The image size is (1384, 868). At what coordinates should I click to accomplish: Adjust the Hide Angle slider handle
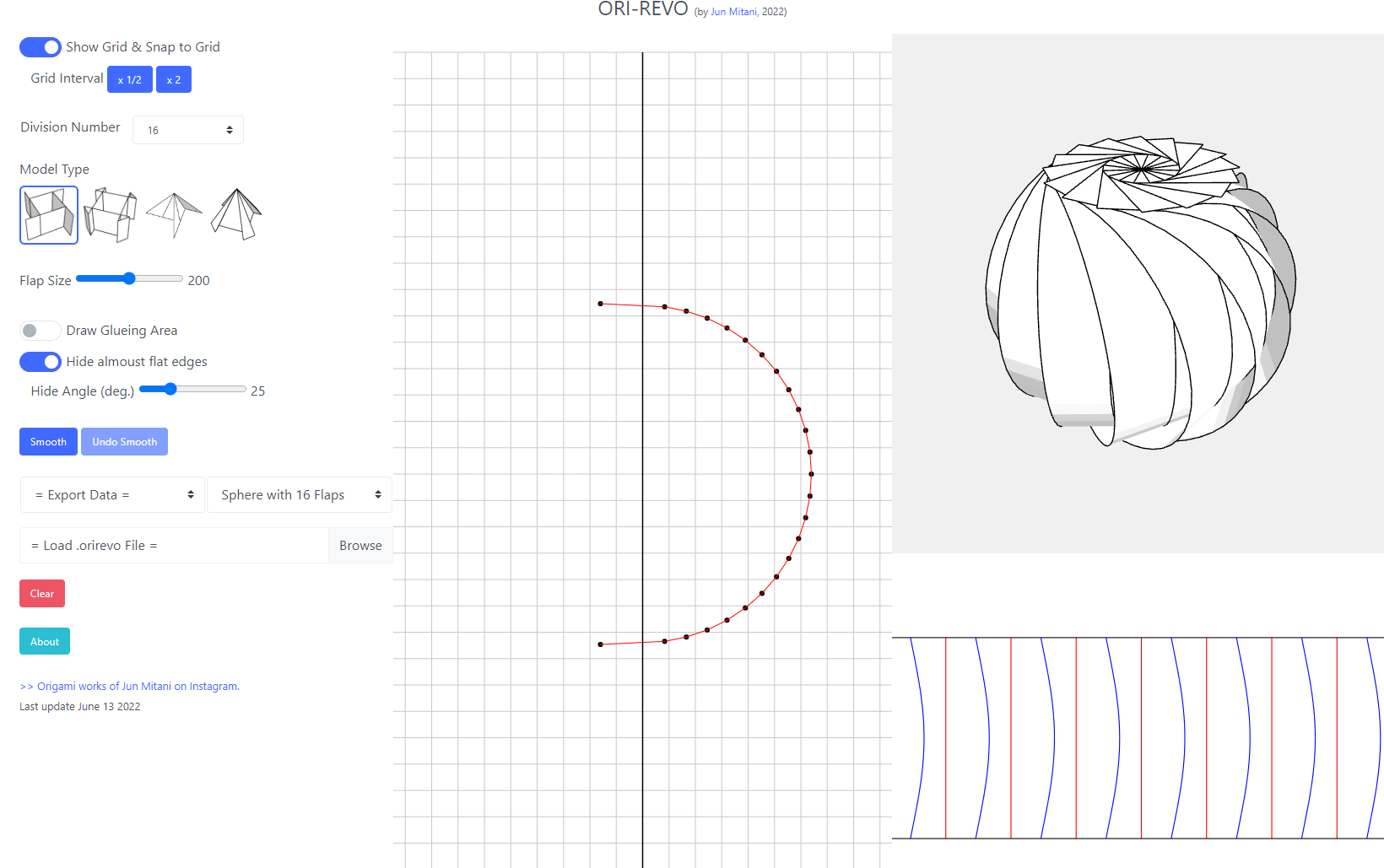(x=170, y=389)
